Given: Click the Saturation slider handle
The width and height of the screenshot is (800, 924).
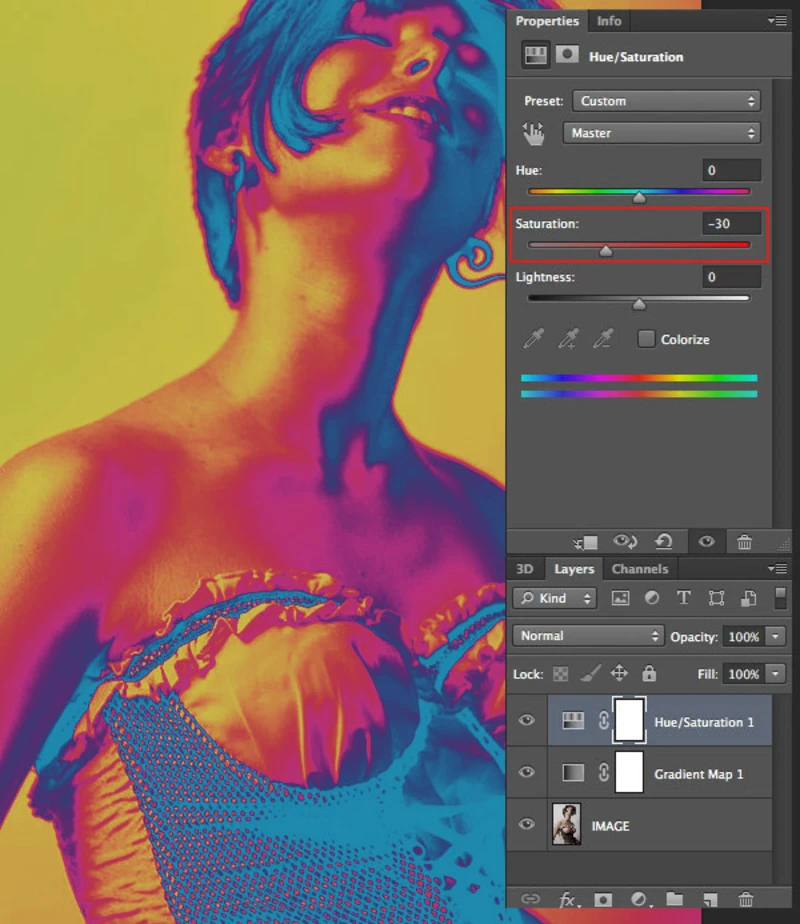Looking at the screenshot, I should coord(606,252).
